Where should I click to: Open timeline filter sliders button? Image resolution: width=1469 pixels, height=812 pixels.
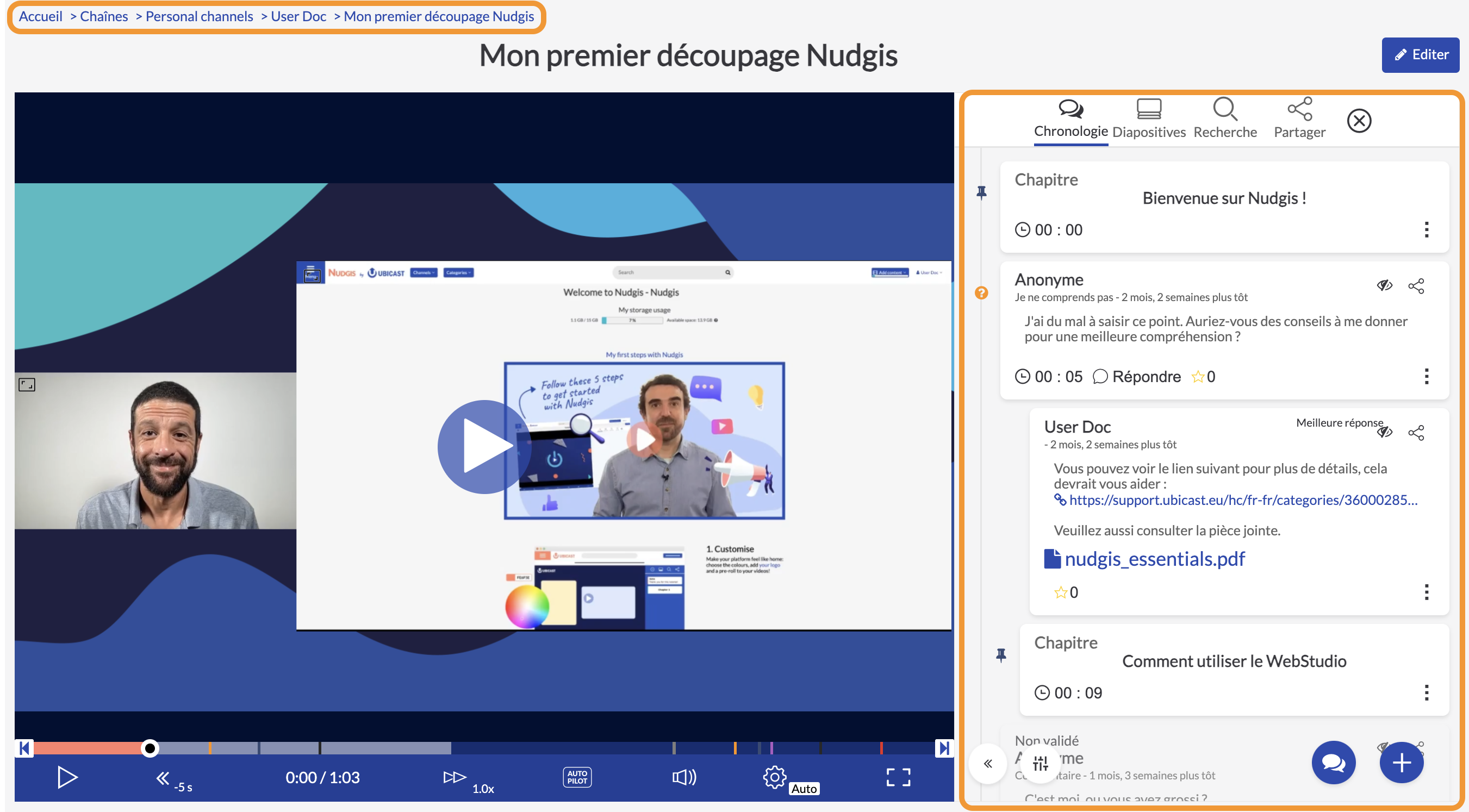(1040, 763)
